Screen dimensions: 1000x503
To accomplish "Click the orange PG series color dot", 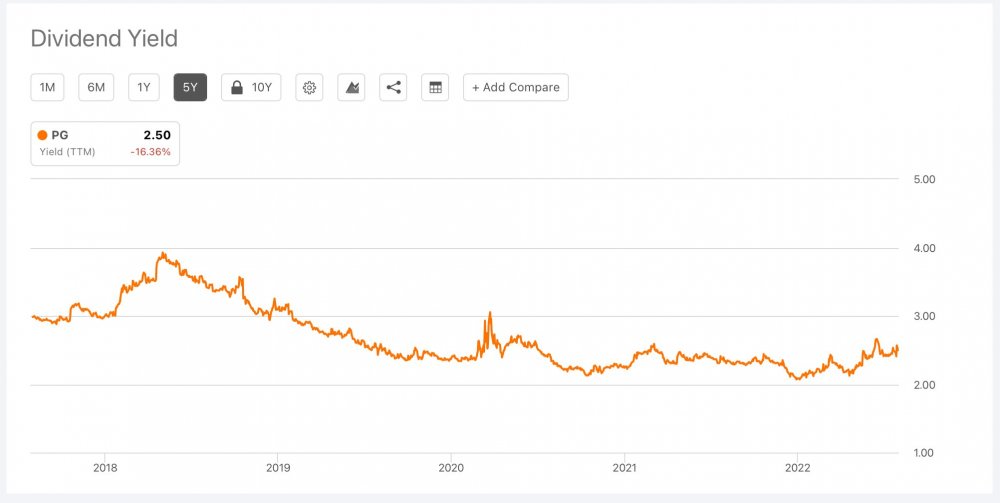I will coord(42,135).
